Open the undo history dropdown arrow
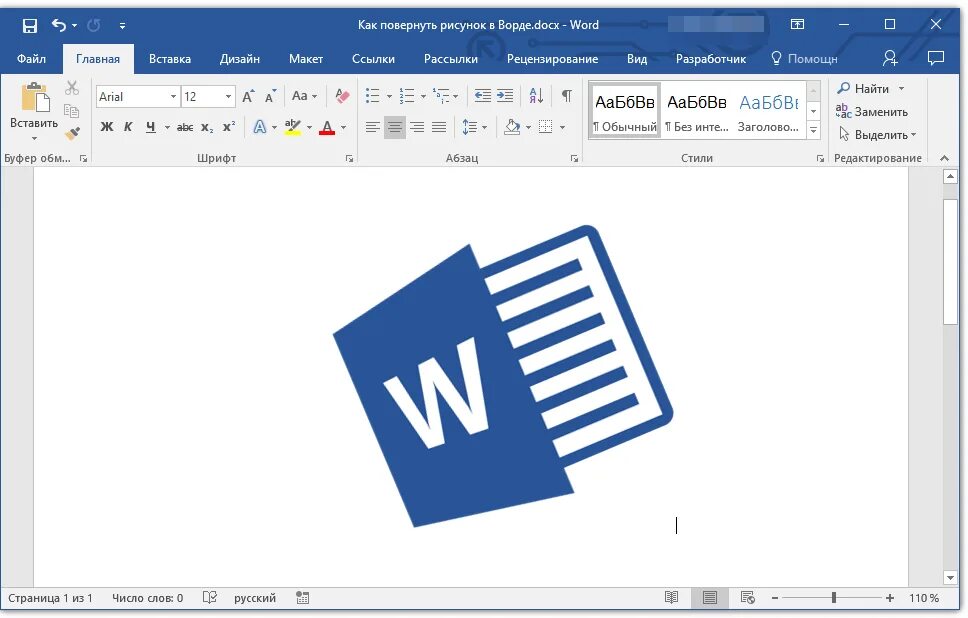 [75, 25]
